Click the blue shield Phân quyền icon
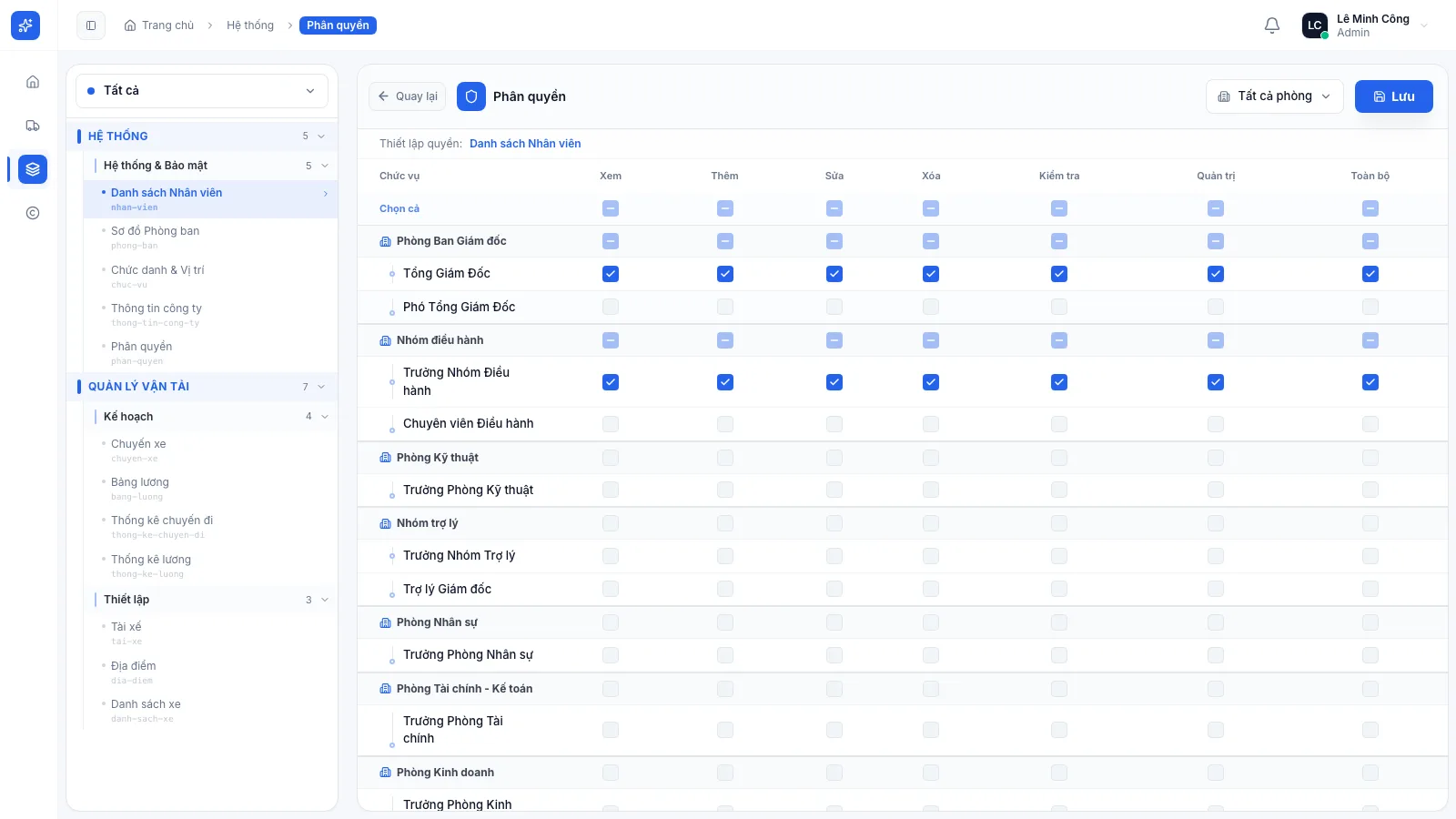The width and height of the screenshot is (1456, 819). coord(471,96)
